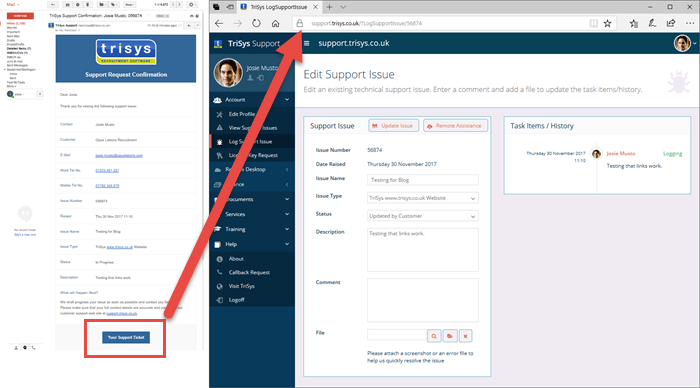700x388 pixels.
Task: Show tab previews chevron
Action: [x=343, y=7]
